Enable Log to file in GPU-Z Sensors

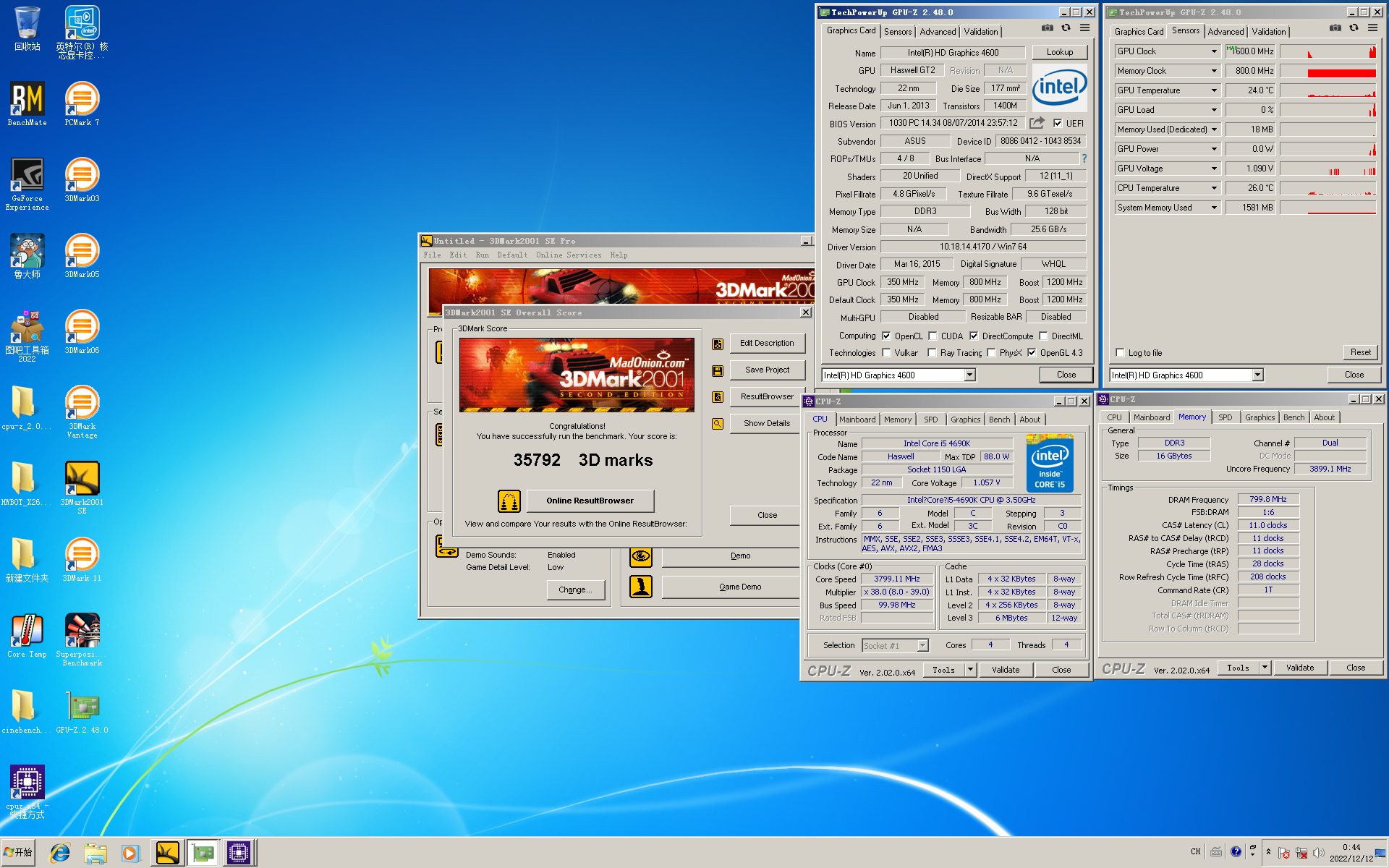1120,353
